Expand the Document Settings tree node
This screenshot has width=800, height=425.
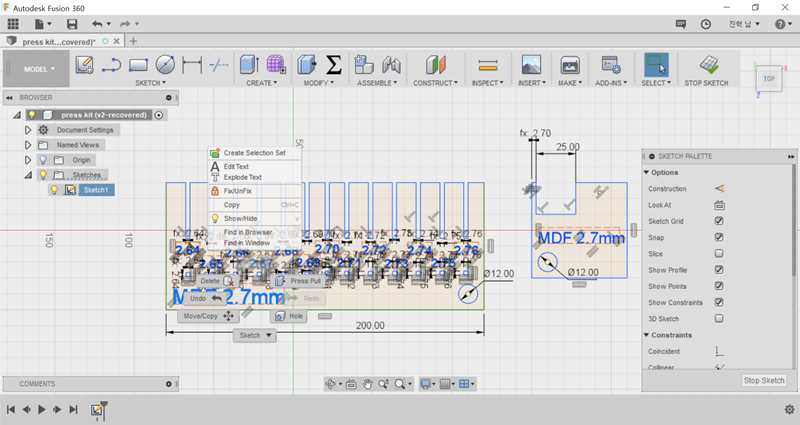pyautogui.click(x=28, y=130)
